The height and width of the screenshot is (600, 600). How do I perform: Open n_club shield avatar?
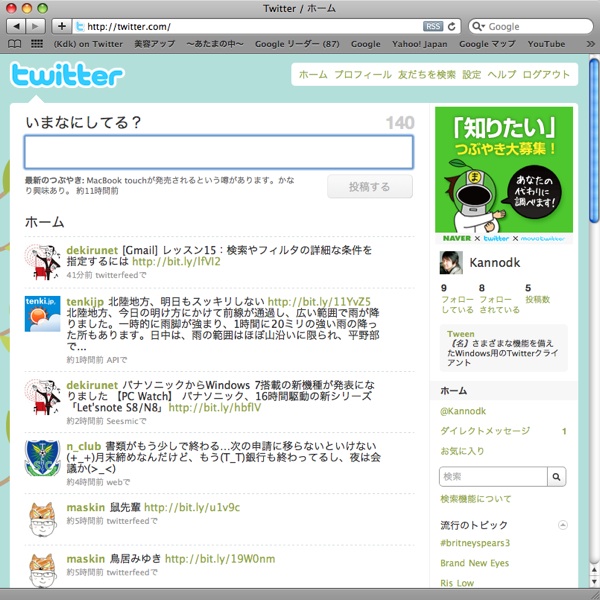point(42,458)
